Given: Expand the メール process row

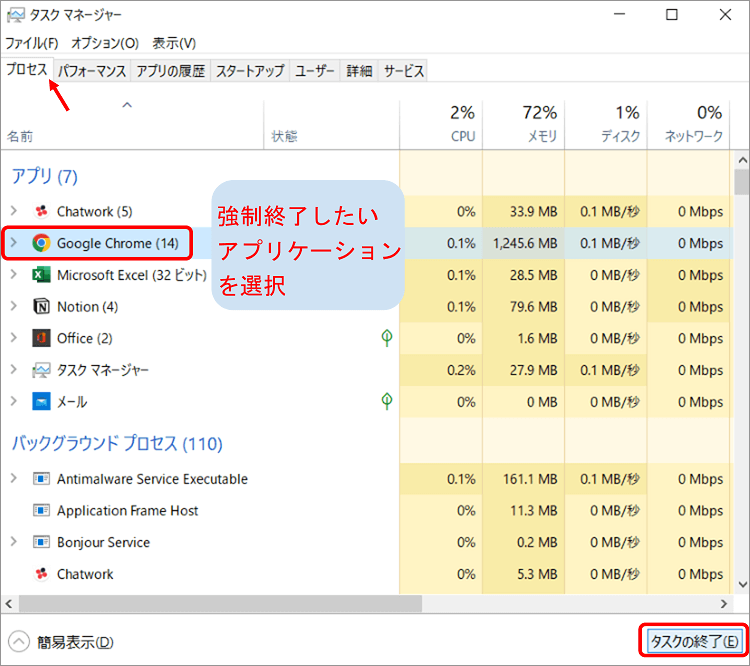Looking at the screenshot, I should (14, 401).
